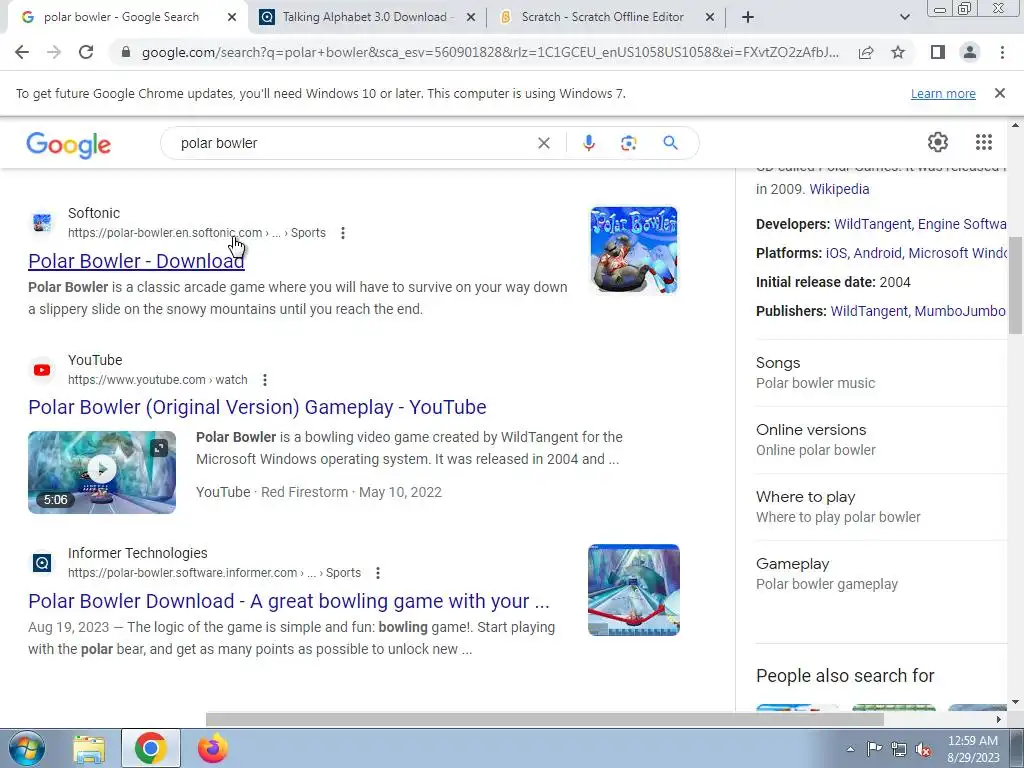The image size is (1024, 768).
Task: Click the MumboJumbo publisher link
Action: (x=959, y=311)
